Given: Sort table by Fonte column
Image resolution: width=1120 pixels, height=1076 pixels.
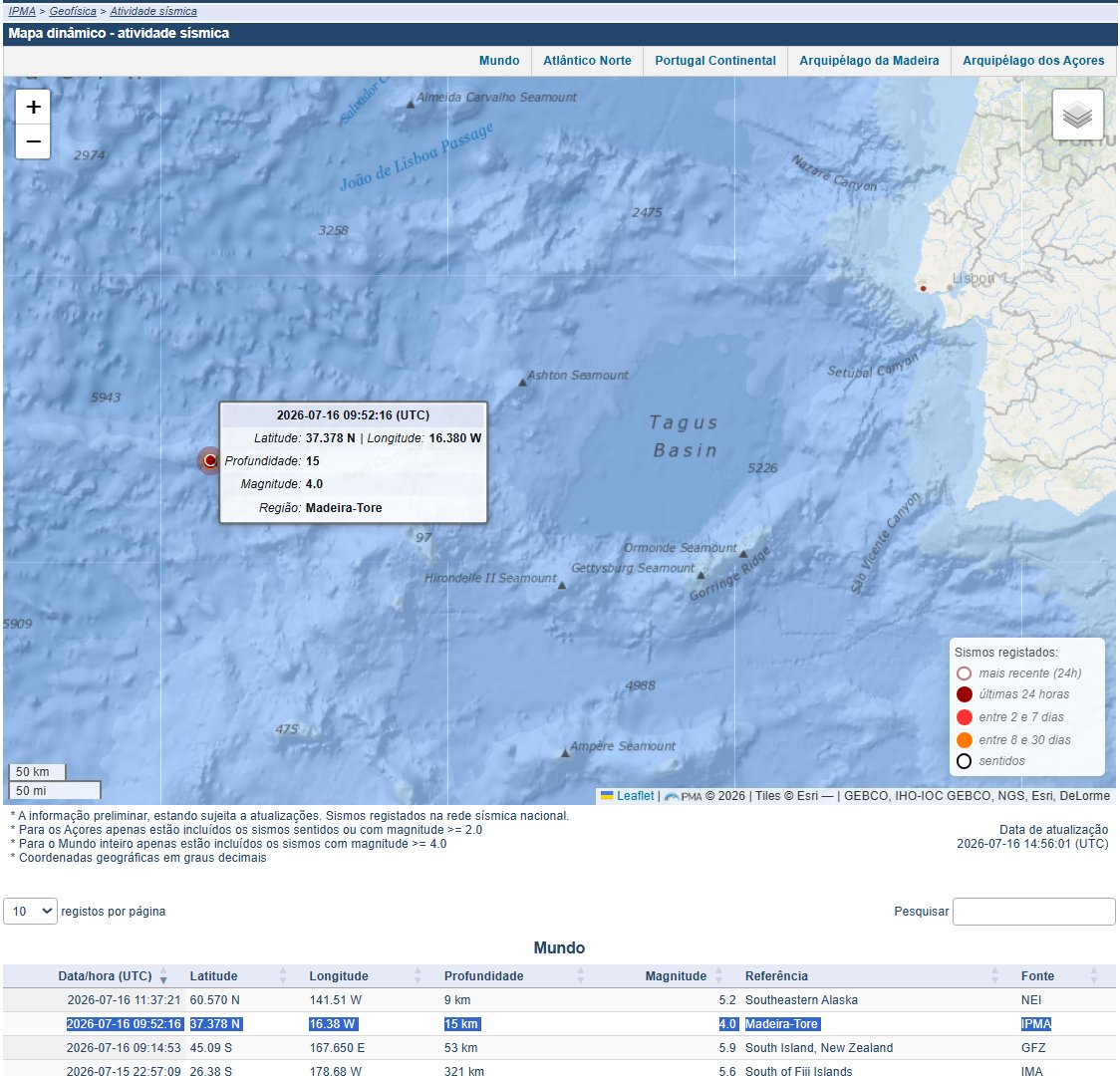Looking at the screenshot, I should pyautogui.click(x=1037, y=976).
